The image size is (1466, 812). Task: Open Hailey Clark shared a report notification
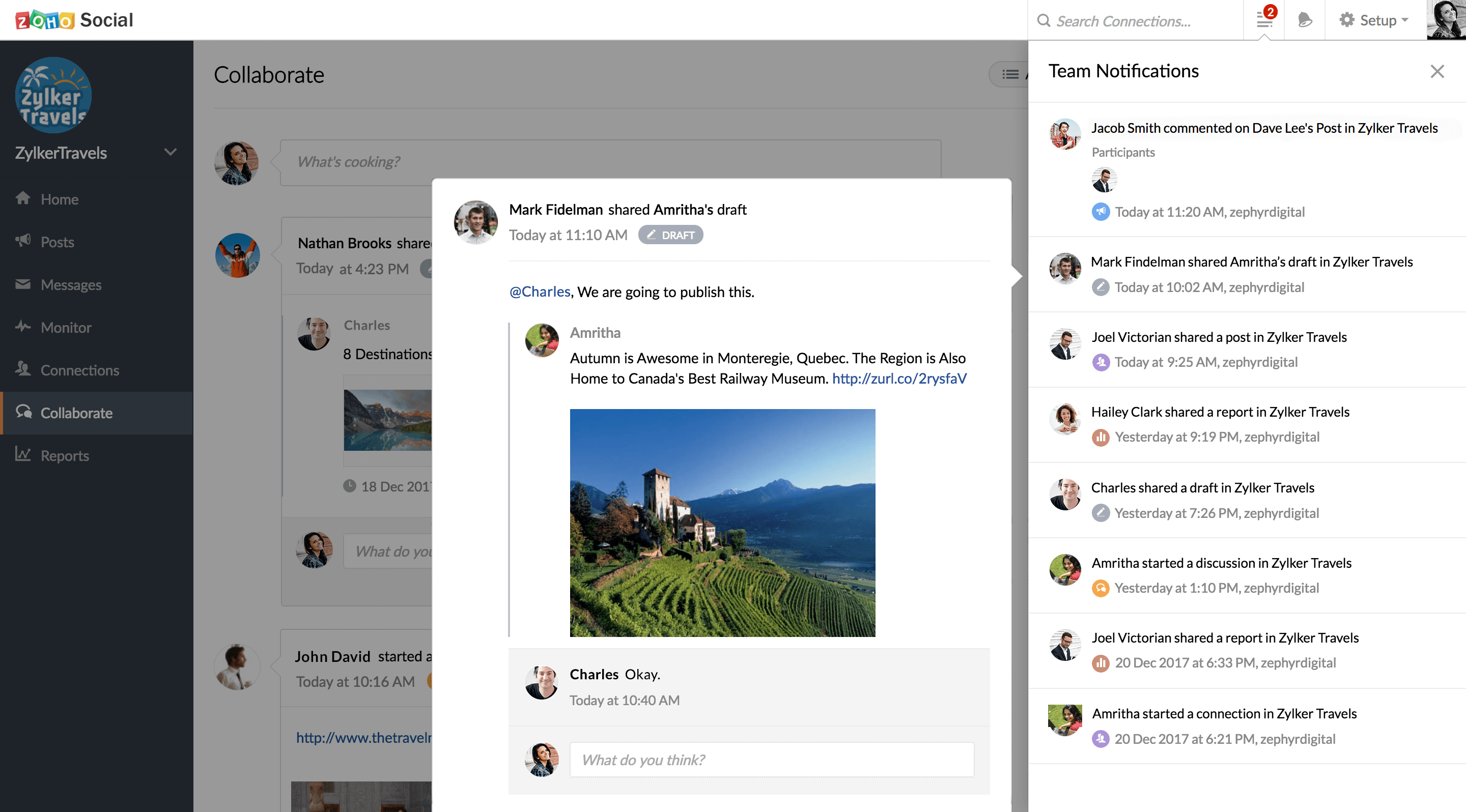tap(1247, 424)
